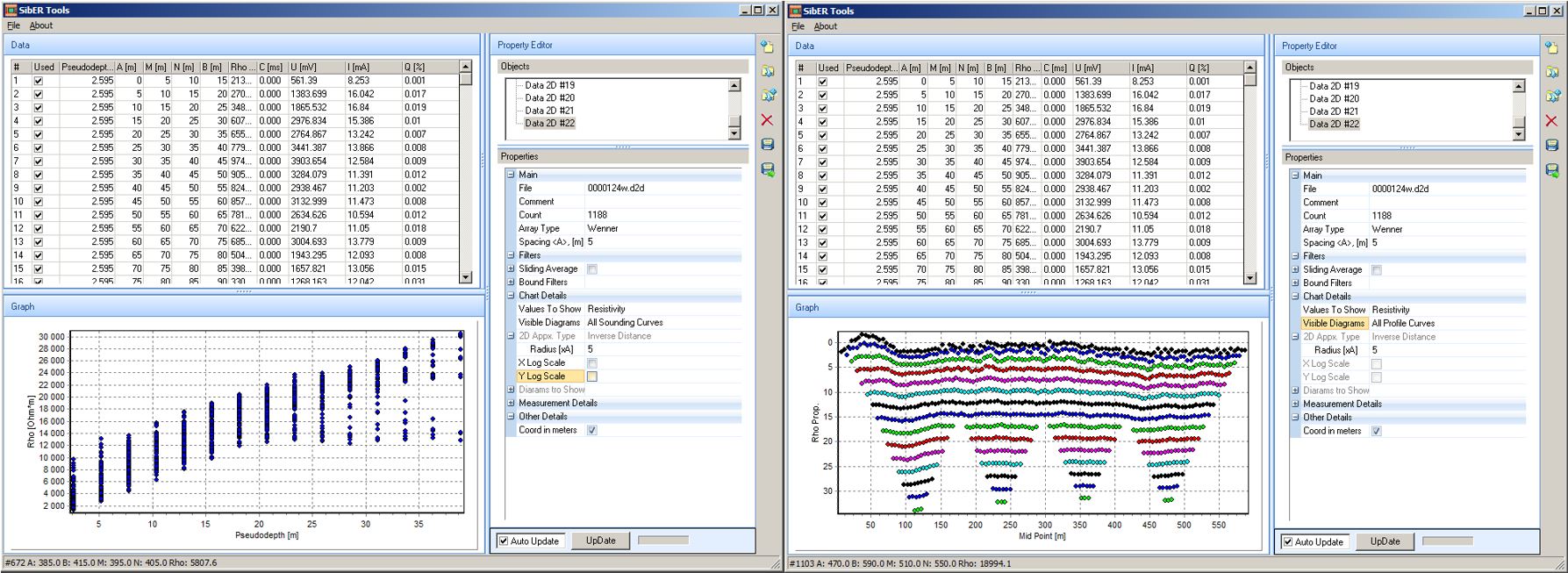This screenshot has height=573, width=1568.
Task: Expand Sliding Average node in right window
Action: pos(1295,270)
